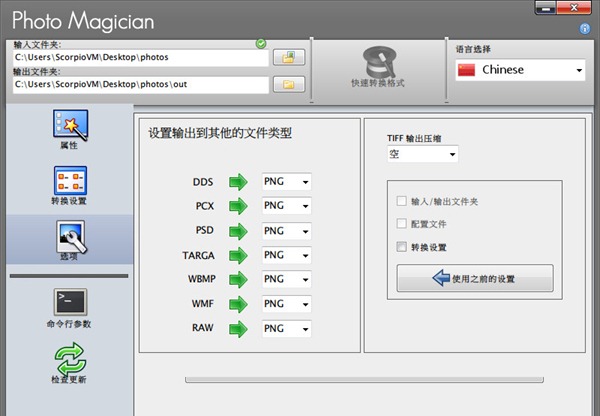Click the TARGA format label
Image resolution: width=600 pixels, height=416 pixels.
coord(198,255)
